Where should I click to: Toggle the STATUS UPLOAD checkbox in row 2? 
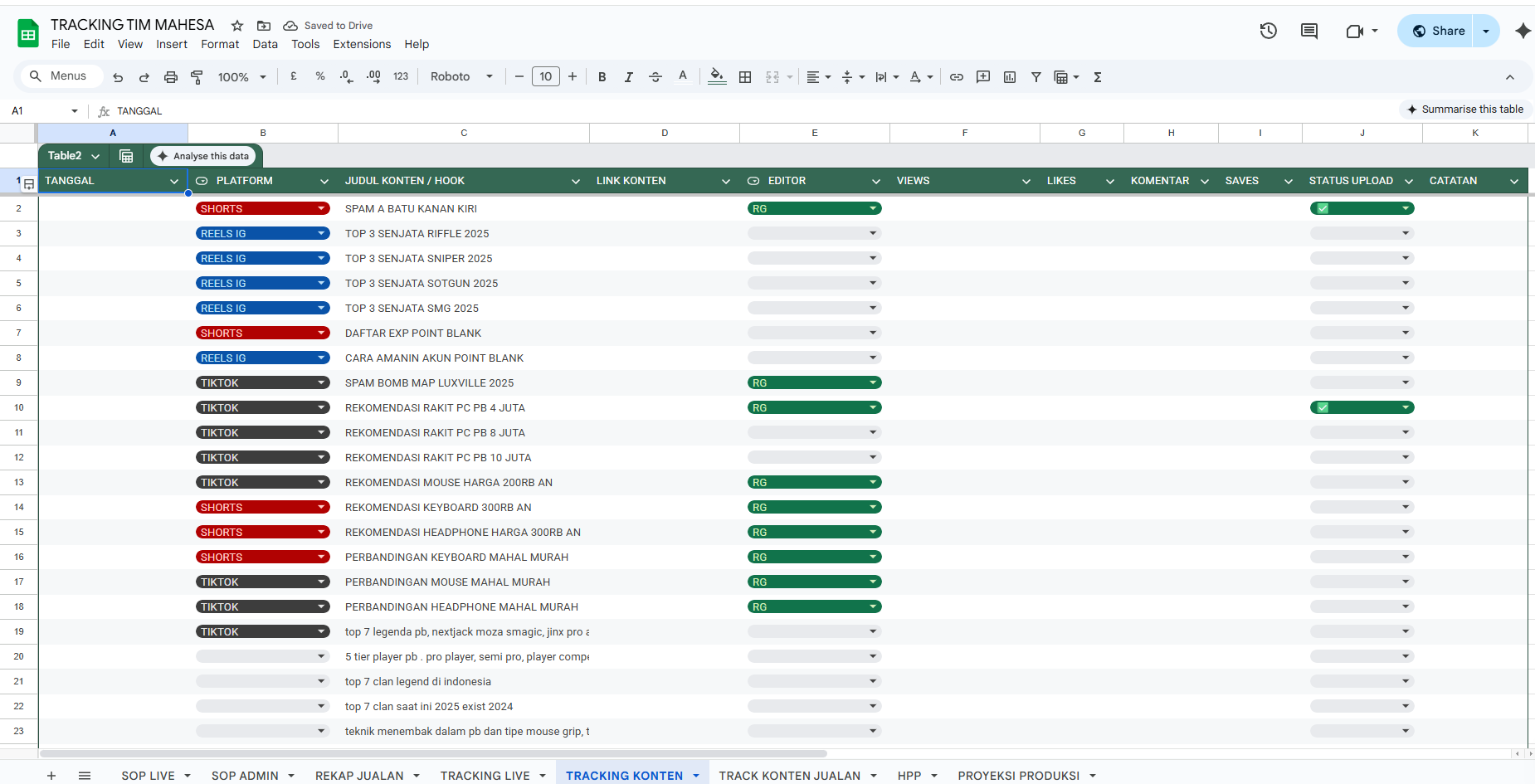(1321, 208)
